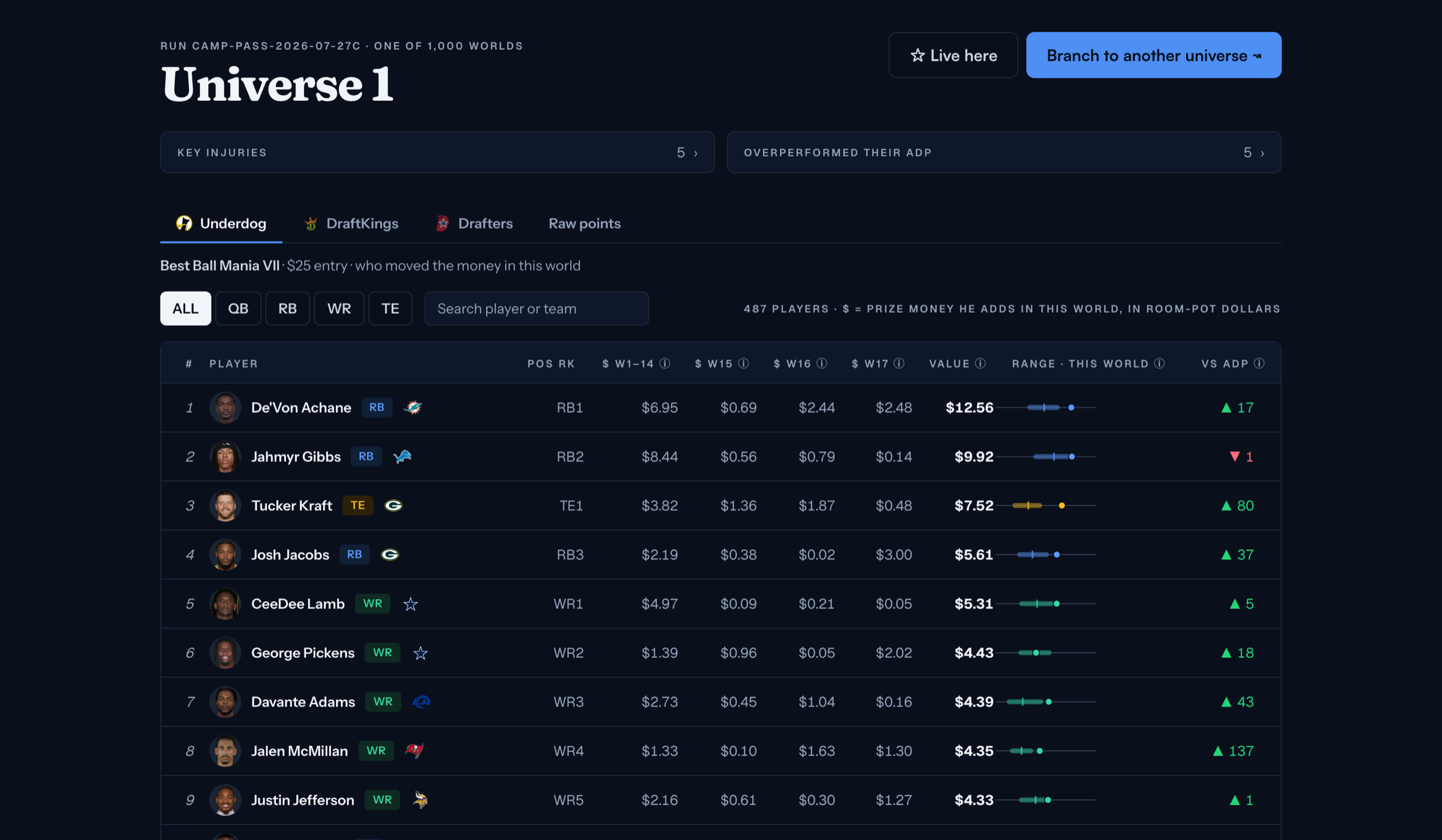Select the ALL position filter

point(186,308)
